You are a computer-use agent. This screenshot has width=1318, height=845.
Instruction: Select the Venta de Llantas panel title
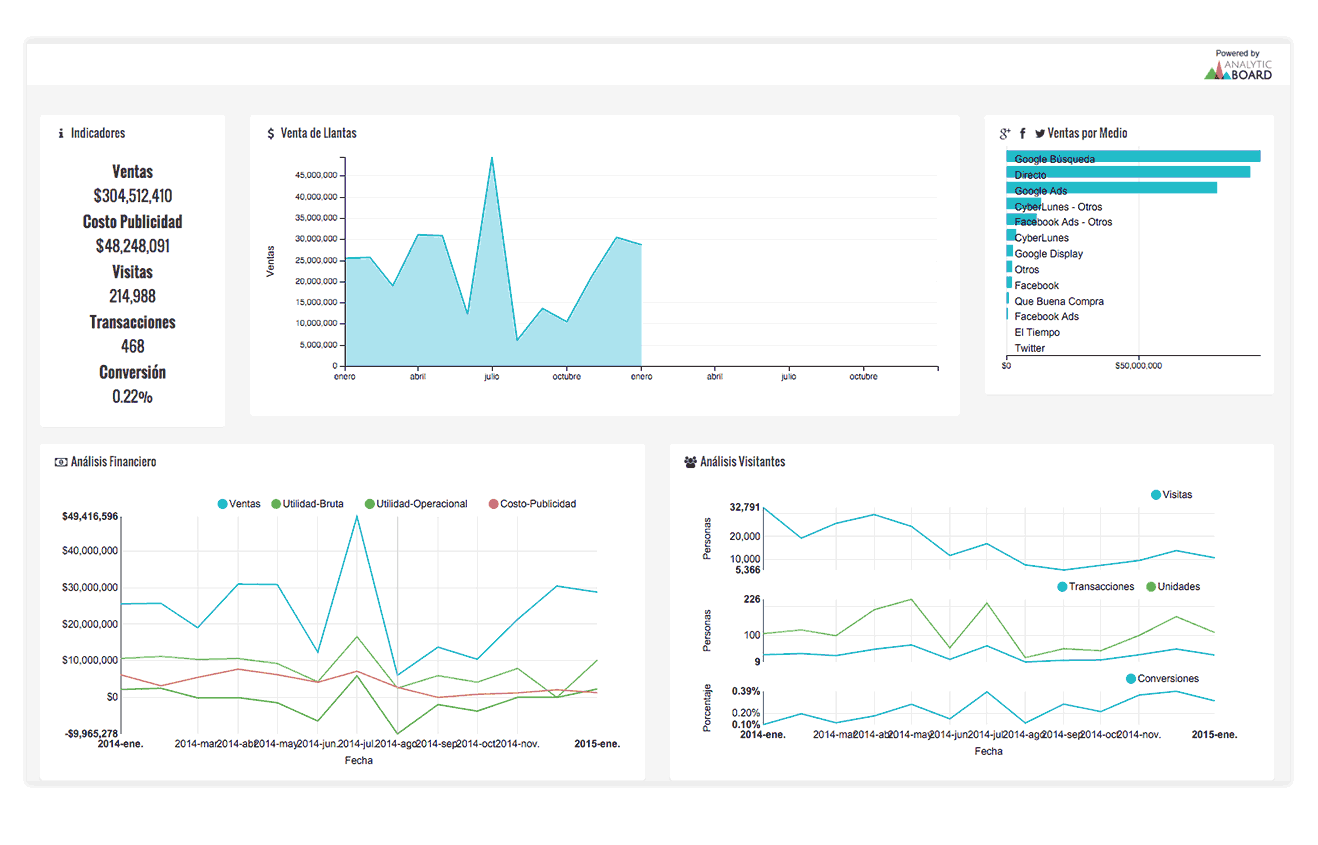[318, 132]
